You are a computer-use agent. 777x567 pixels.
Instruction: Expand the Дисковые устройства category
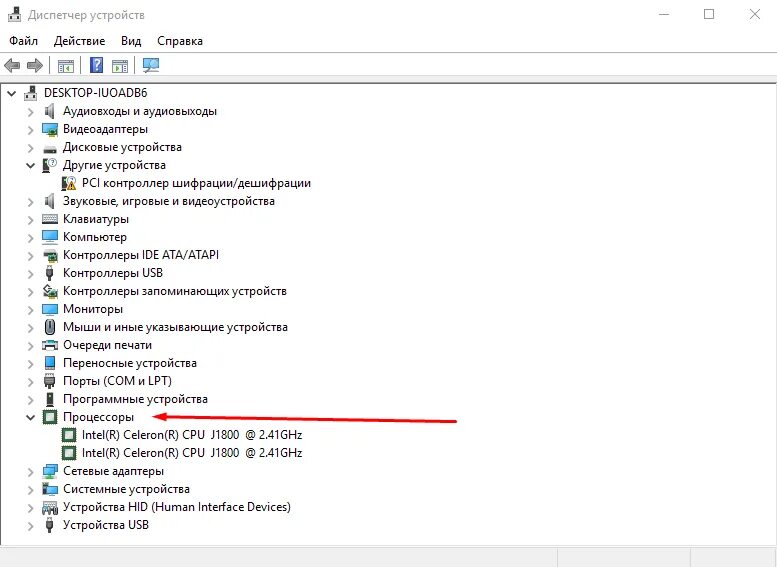[31, 148]
